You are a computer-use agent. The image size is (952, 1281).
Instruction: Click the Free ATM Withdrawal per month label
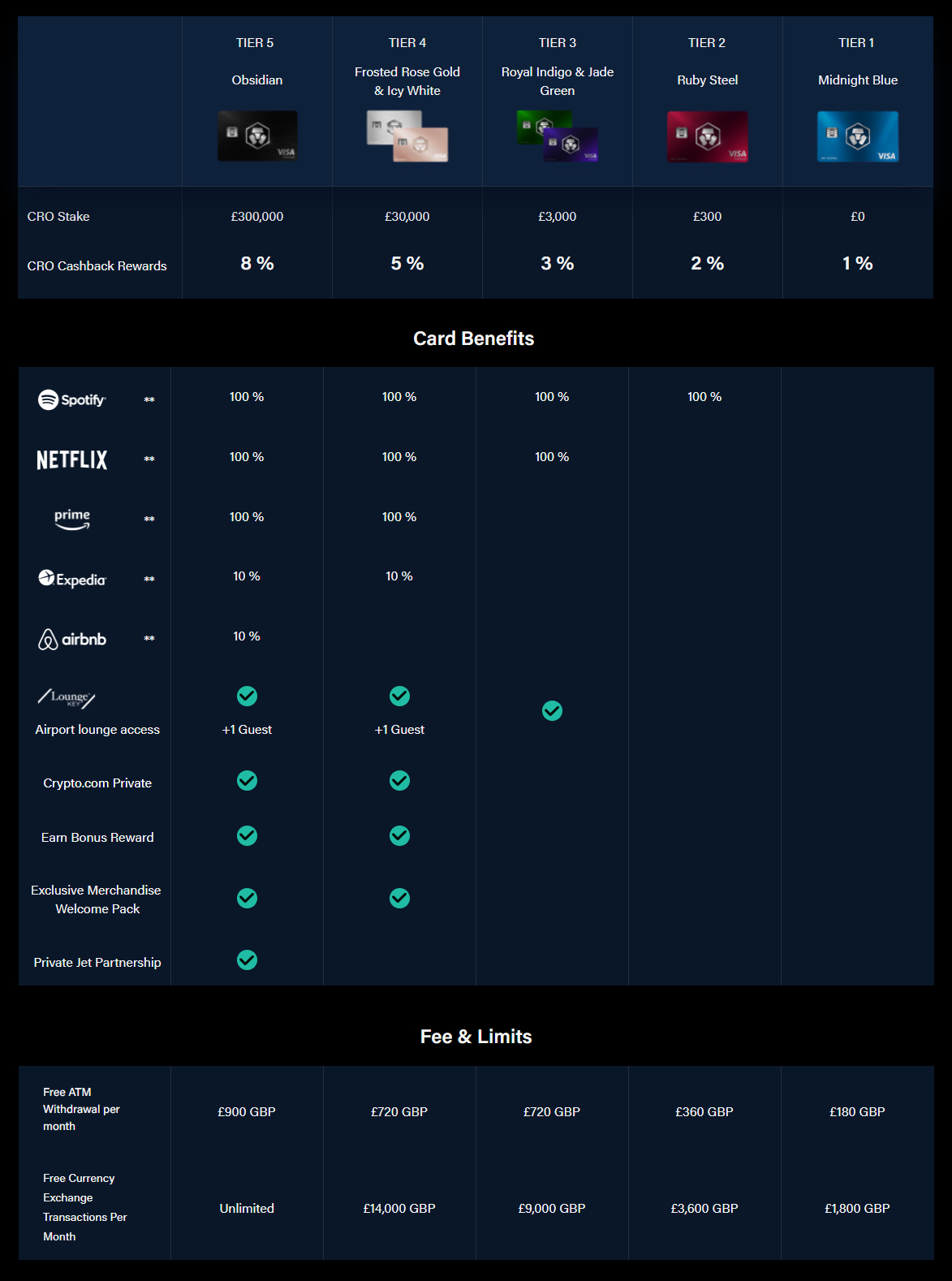click(x=81, y=1109)
